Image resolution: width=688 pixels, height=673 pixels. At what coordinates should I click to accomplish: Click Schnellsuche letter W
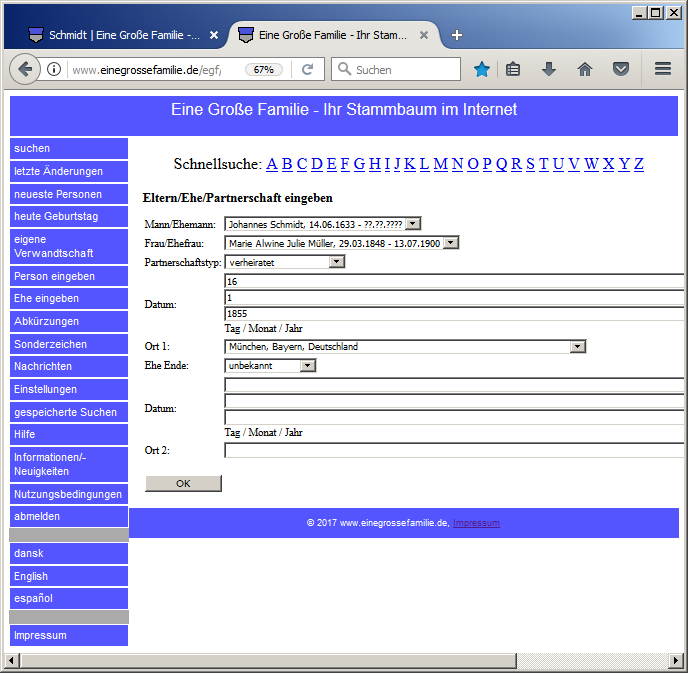[591, 164]
